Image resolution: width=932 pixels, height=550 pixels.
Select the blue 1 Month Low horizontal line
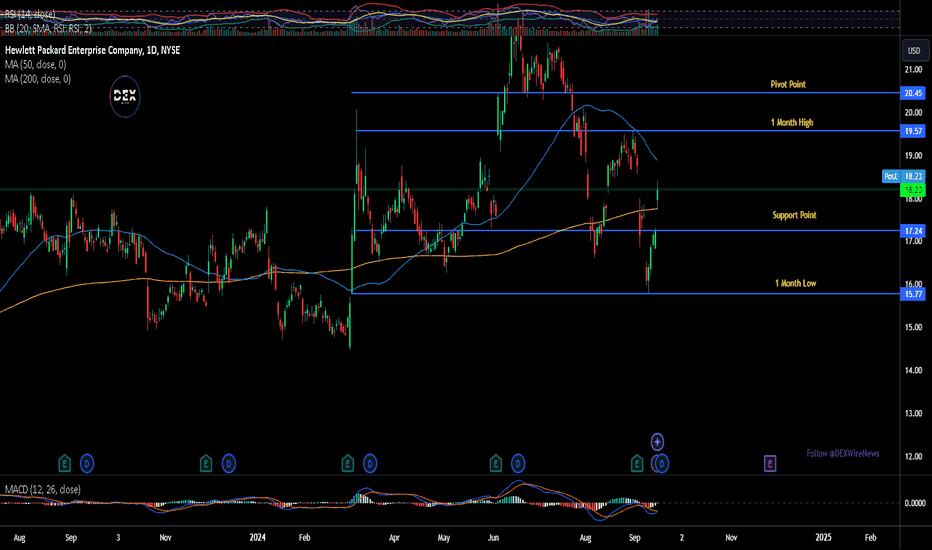pos(625,294)
